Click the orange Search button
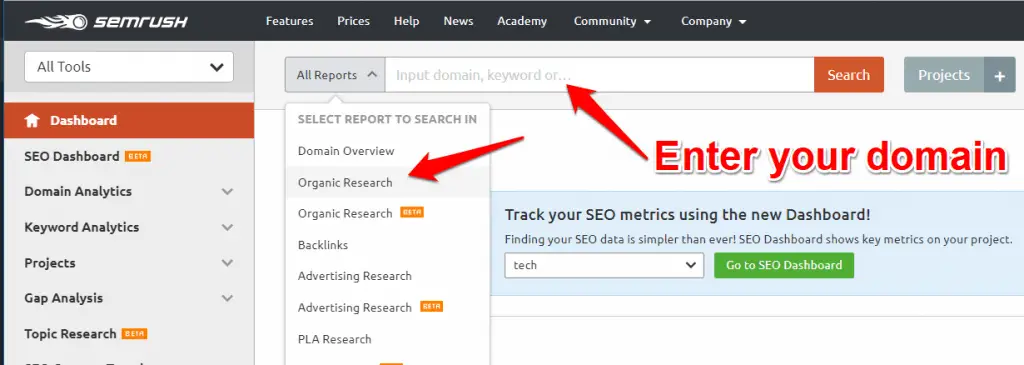 pyautogui.click(x=848, y=75)
